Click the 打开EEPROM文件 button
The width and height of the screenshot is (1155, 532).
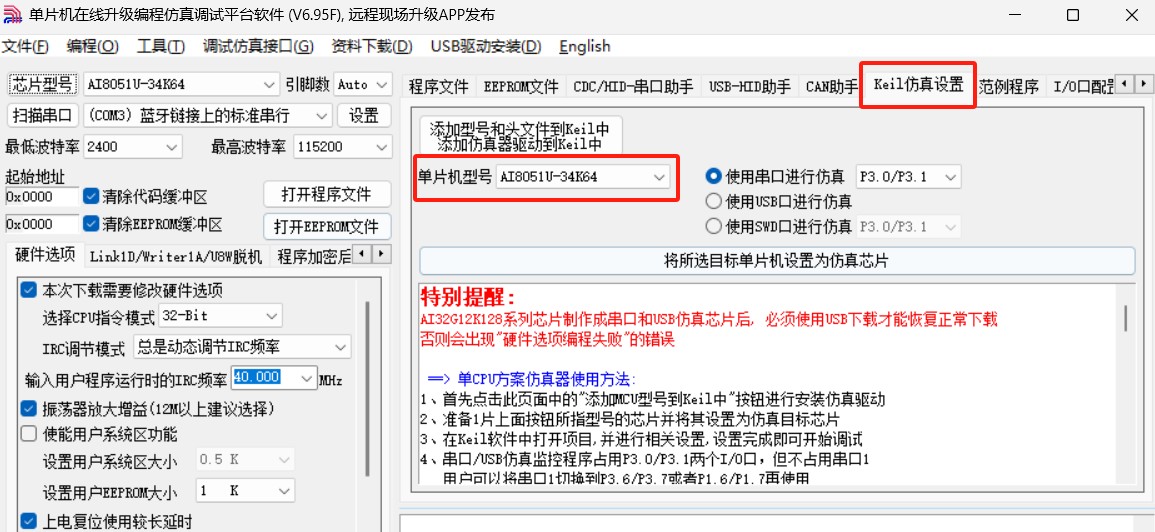tap(326, 225)
